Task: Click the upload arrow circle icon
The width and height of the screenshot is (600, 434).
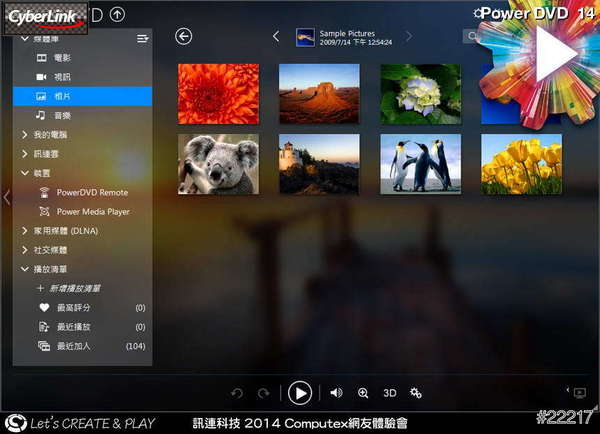Action: point(117,15)
